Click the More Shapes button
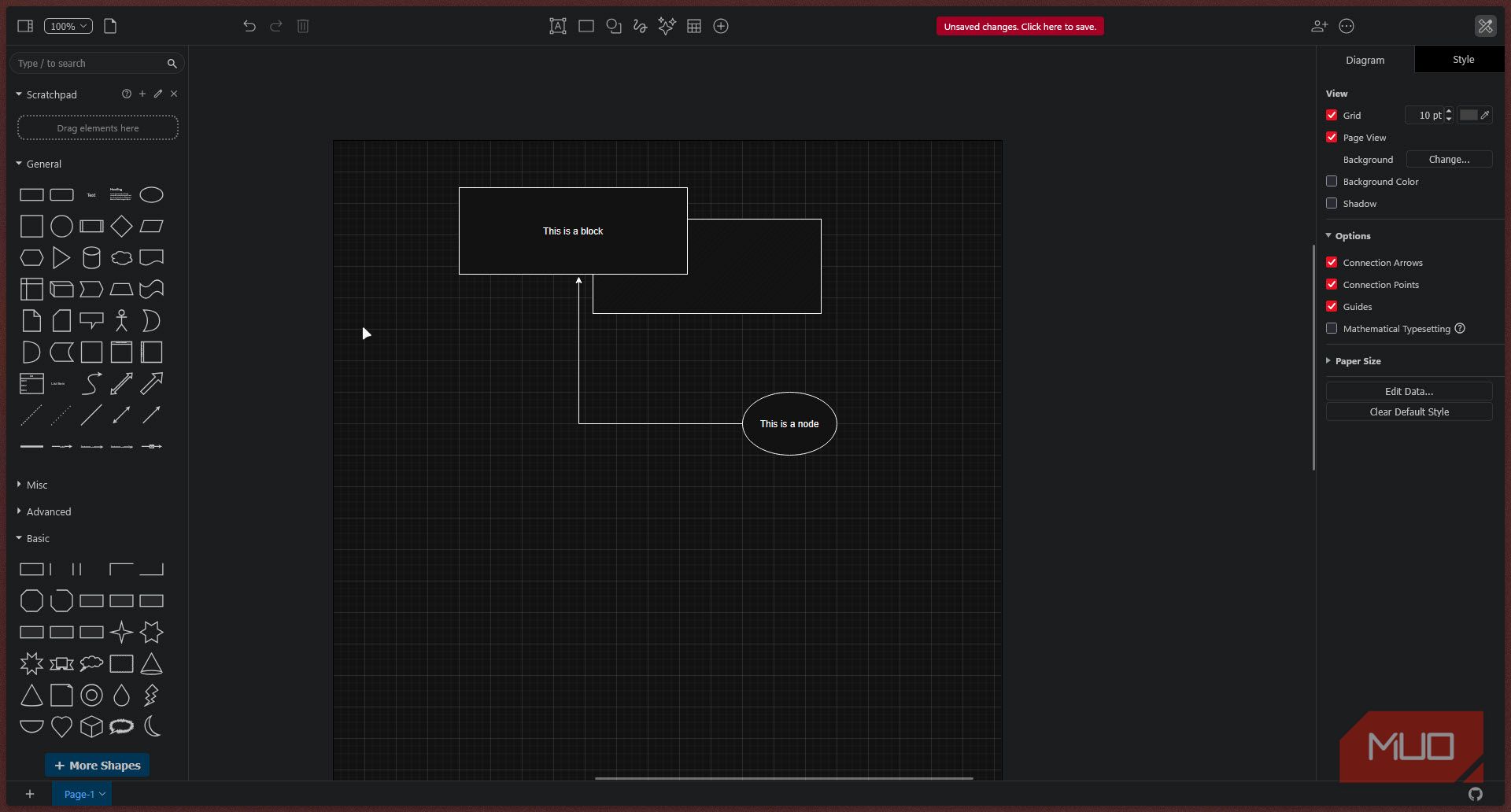 (97, 765)
